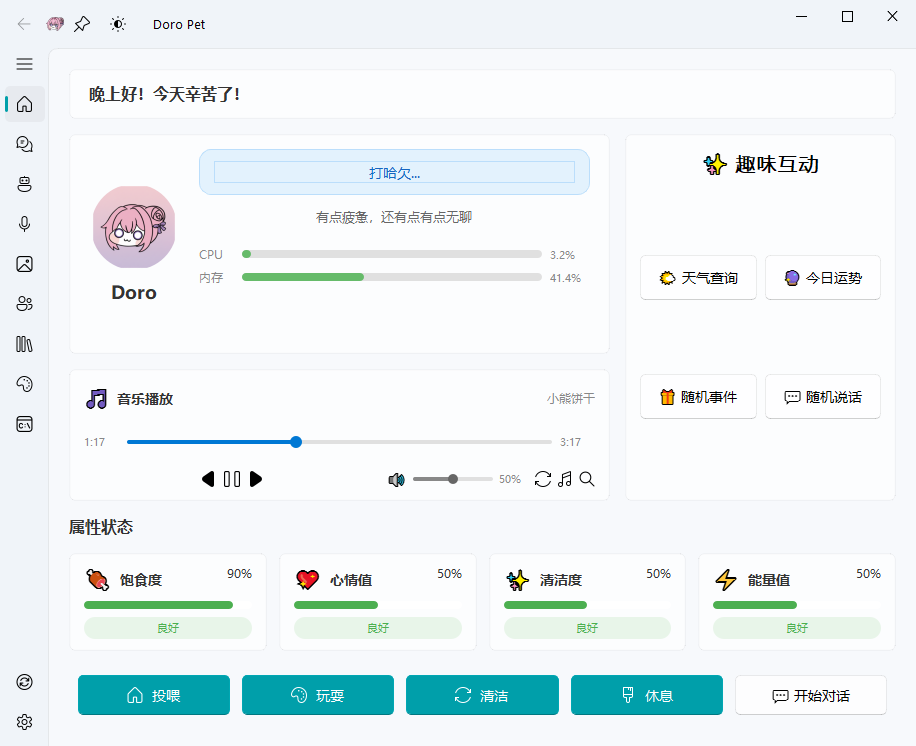The image size is (916, 746).
Task: Open the people/users sidebar page
Action: (x=25, y=304)
